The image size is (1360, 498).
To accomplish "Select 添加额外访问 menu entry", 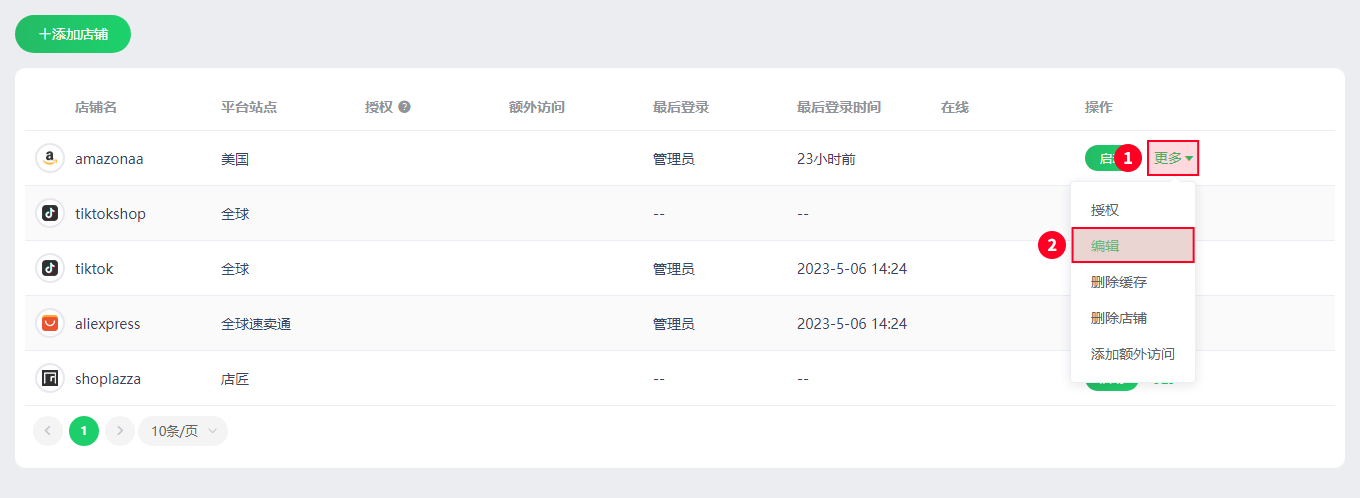I will coord(1133,354).
